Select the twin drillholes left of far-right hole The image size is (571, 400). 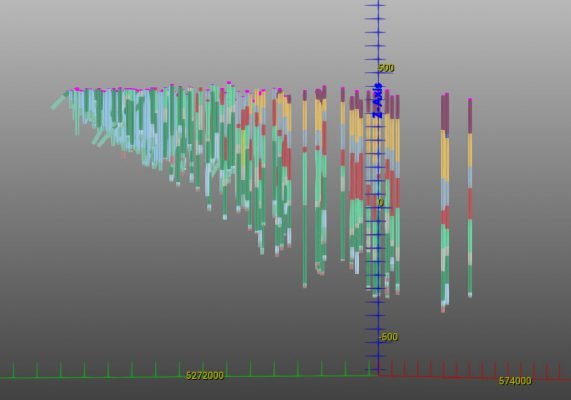(x=445, y=203)
